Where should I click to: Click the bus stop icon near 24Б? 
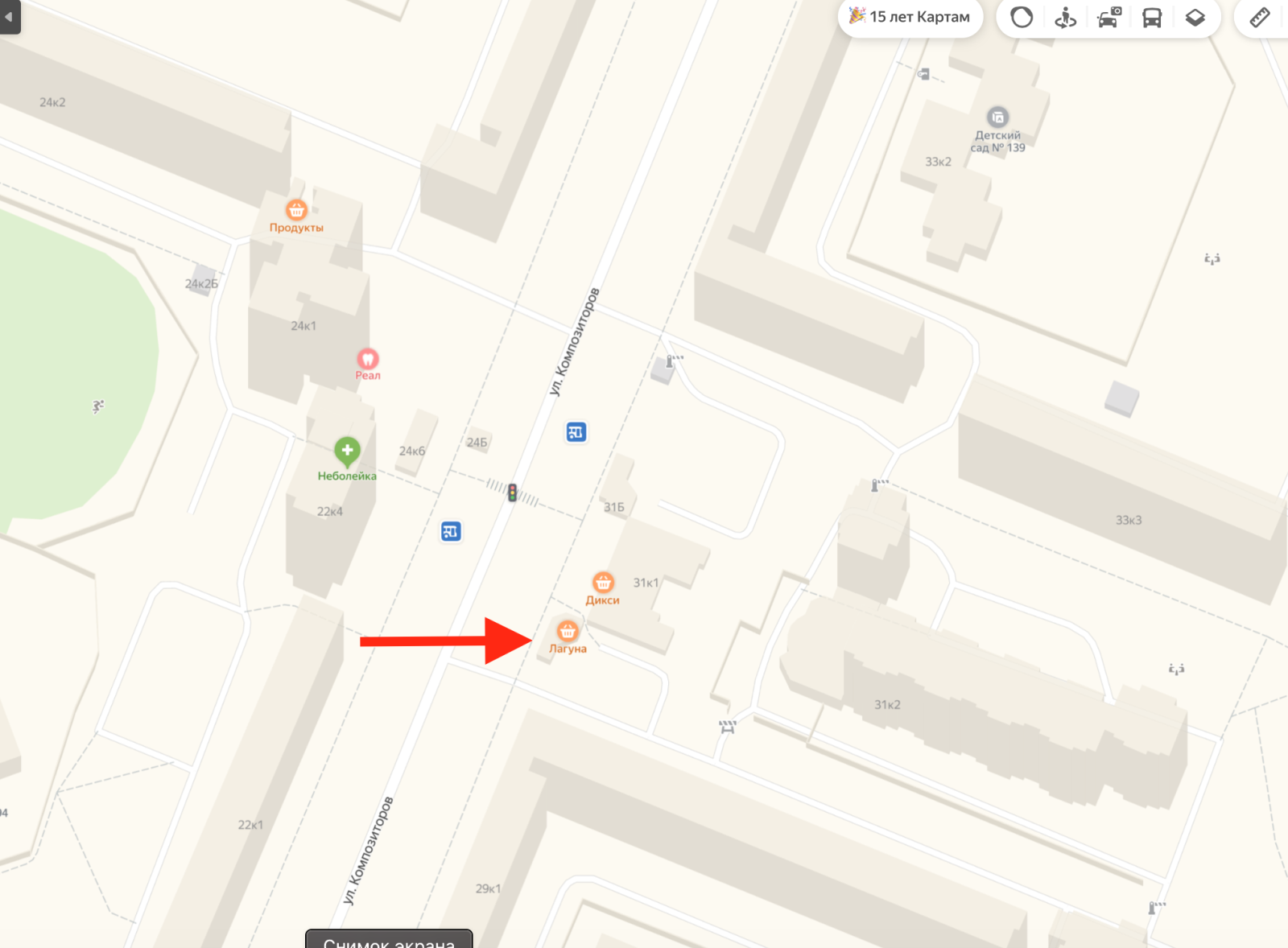coord(576,432)
